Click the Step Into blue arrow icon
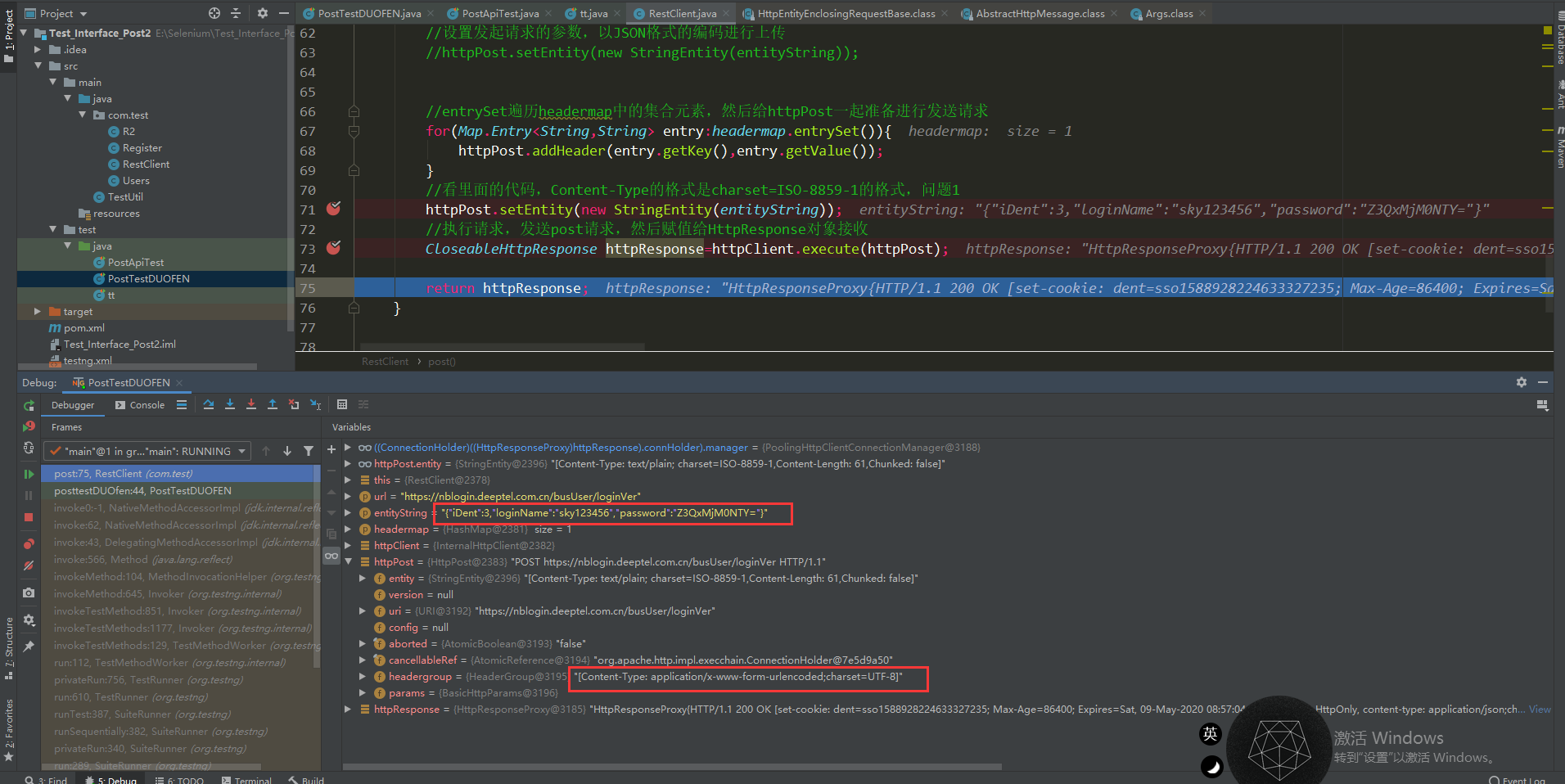Image resolution: width=1565 pixels, height=784 pixels. point(230,404)
